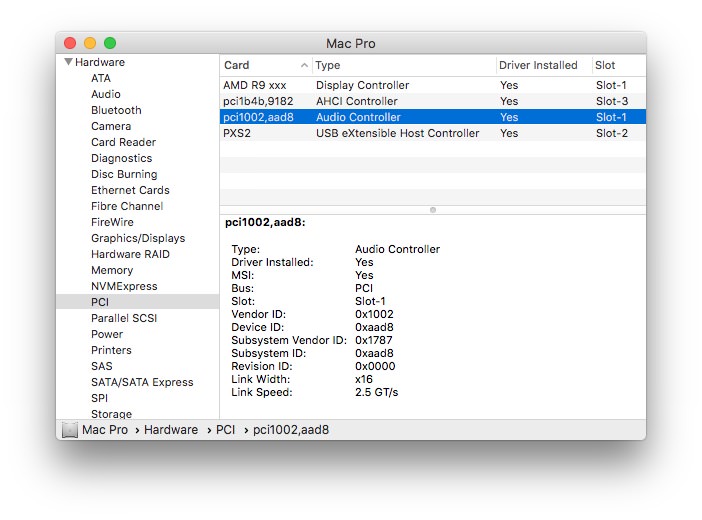Click the Link Speed value 2.5 GT/s

376,392
